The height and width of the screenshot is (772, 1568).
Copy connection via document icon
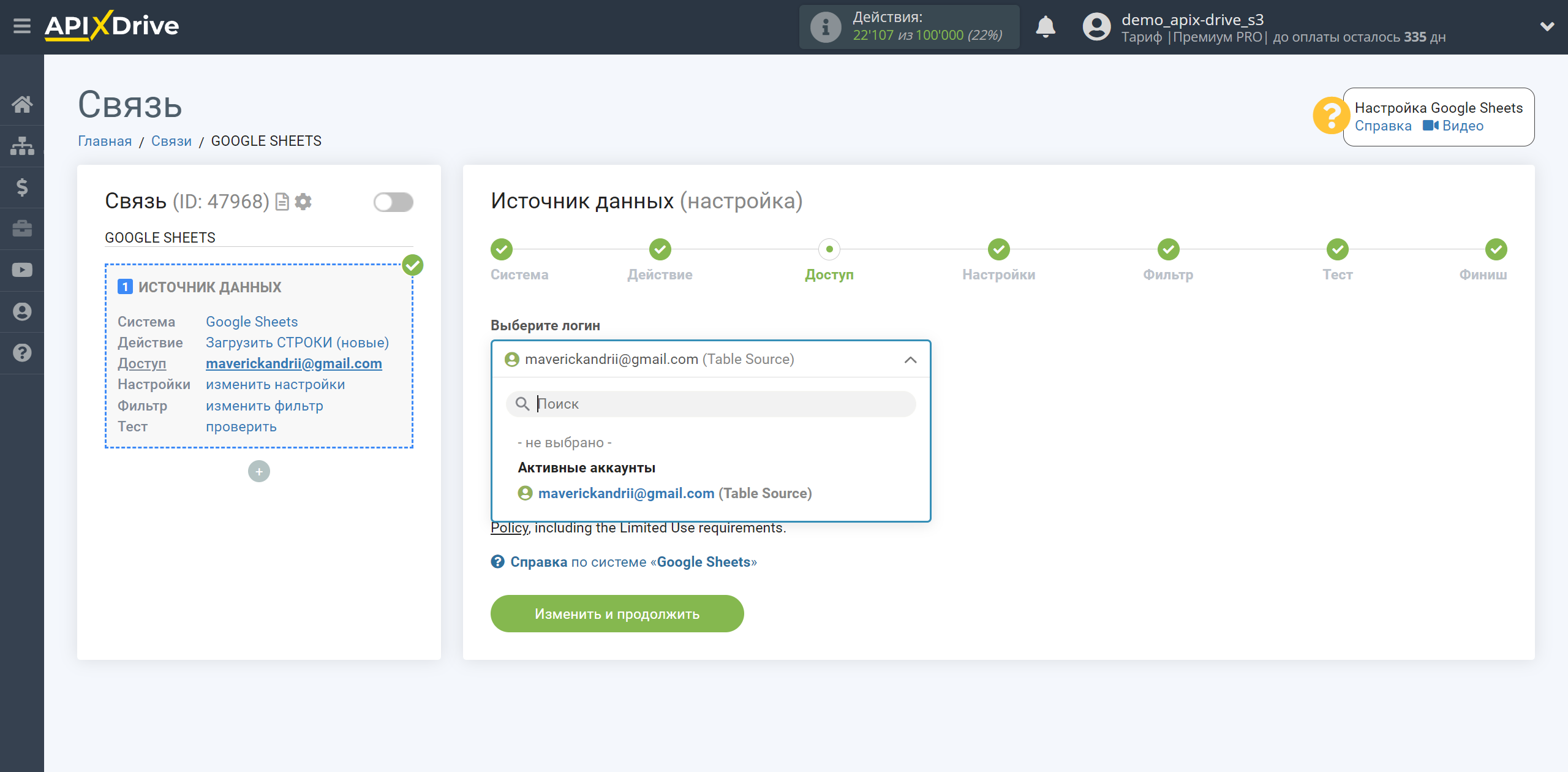tap(282, 202)
